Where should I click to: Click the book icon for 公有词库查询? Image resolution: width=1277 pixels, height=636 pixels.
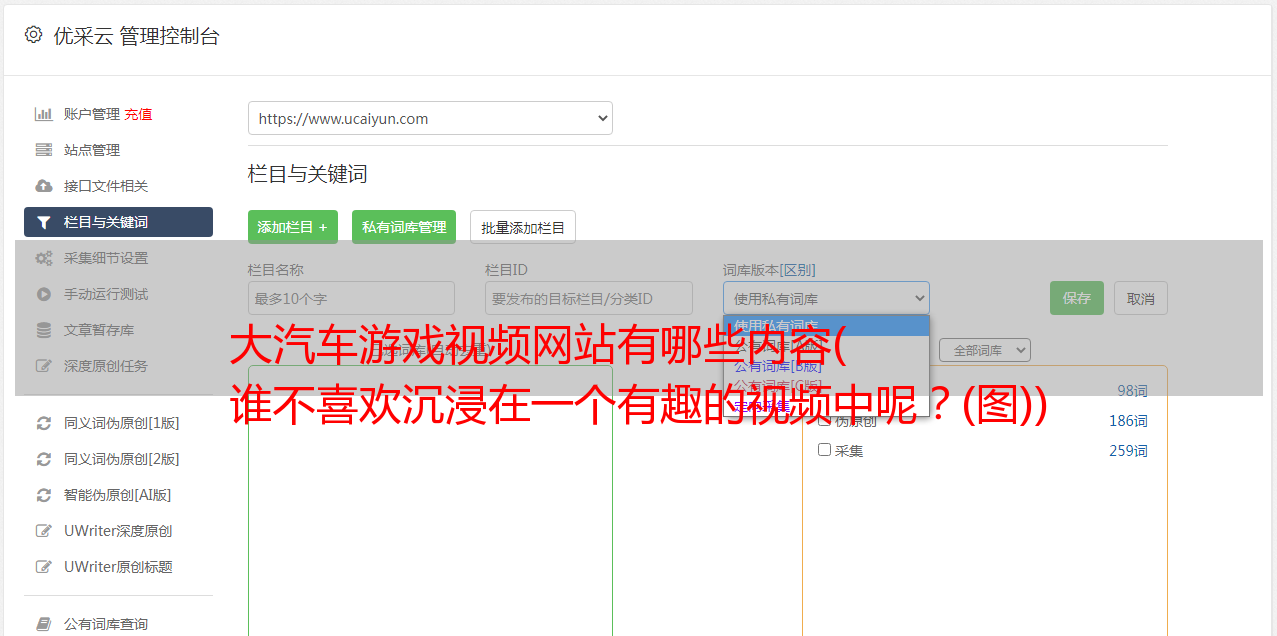pos(44,624)
